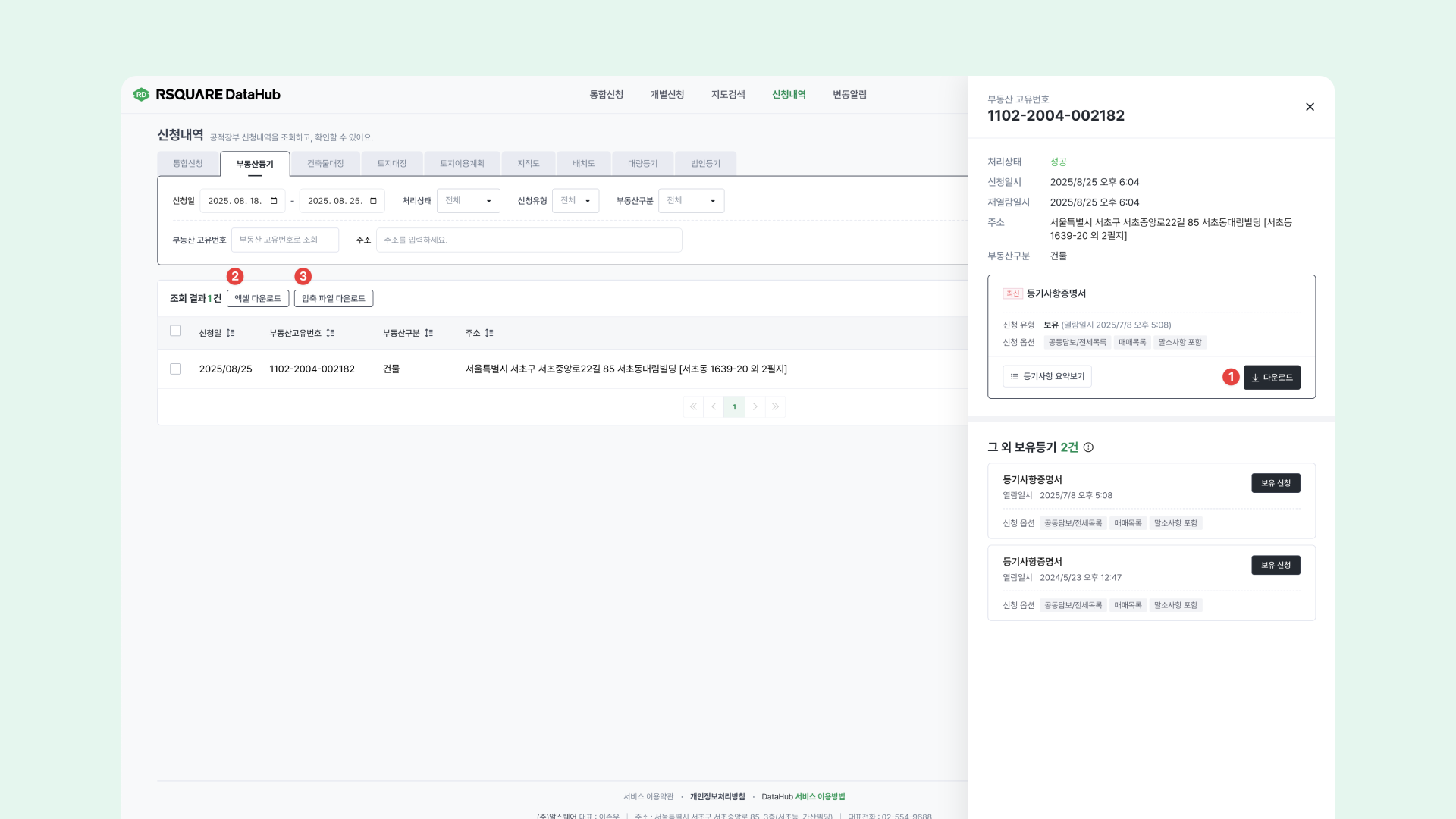
Task: Switch to the 건축물대장 tab
Action: (325, 164)
